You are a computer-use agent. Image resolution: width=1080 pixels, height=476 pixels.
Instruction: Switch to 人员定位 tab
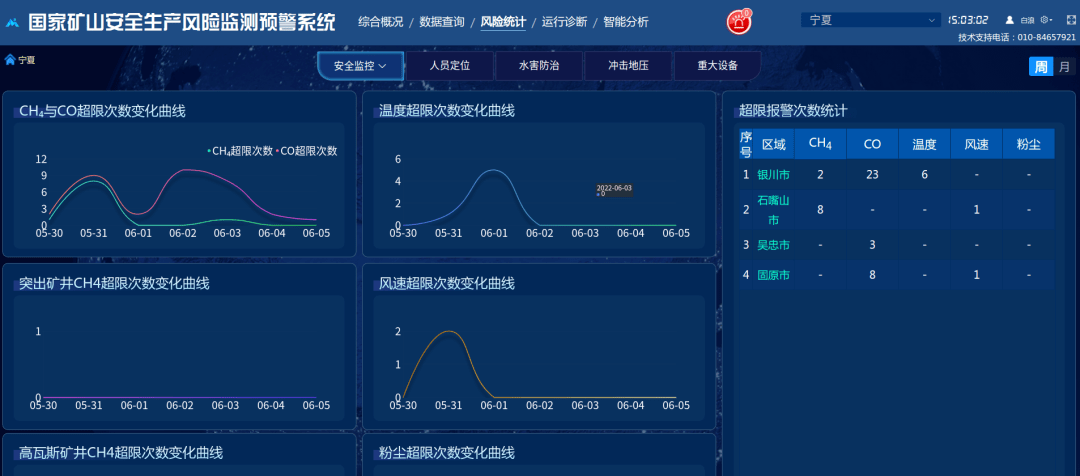[x=450, y=66]
